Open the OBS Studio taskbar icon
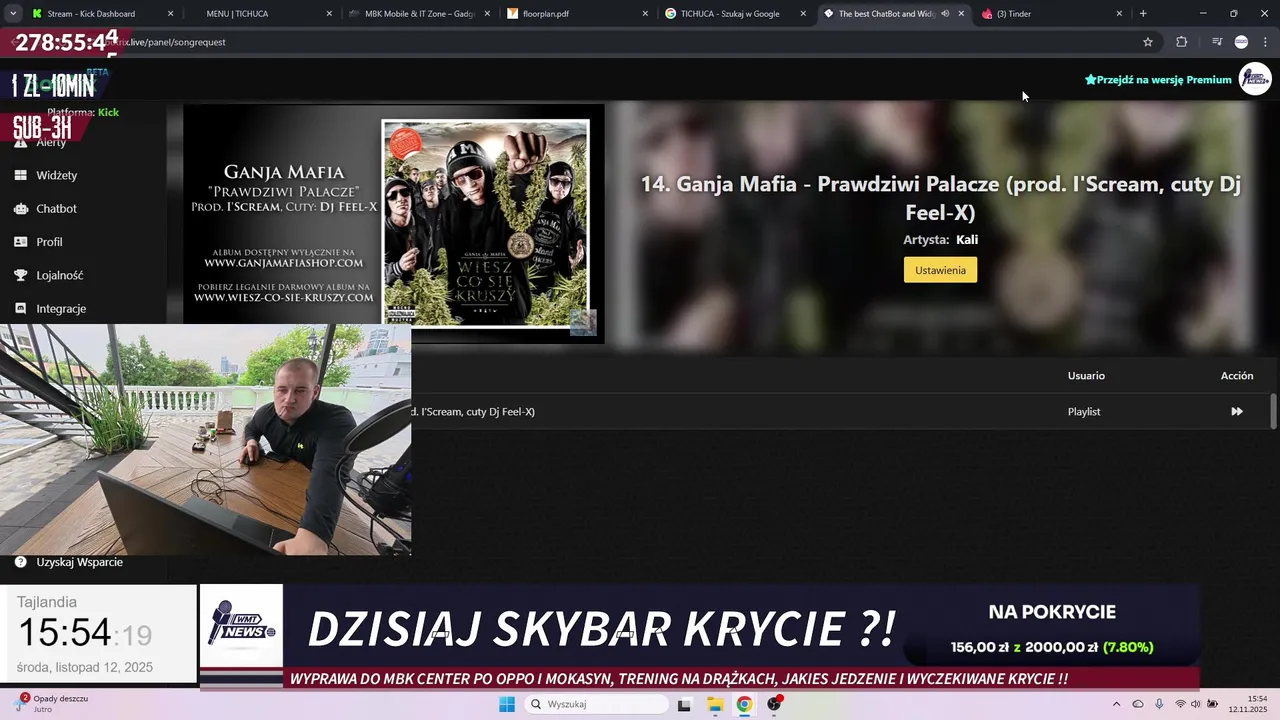1280x720 pixels. tap(774, 704)
